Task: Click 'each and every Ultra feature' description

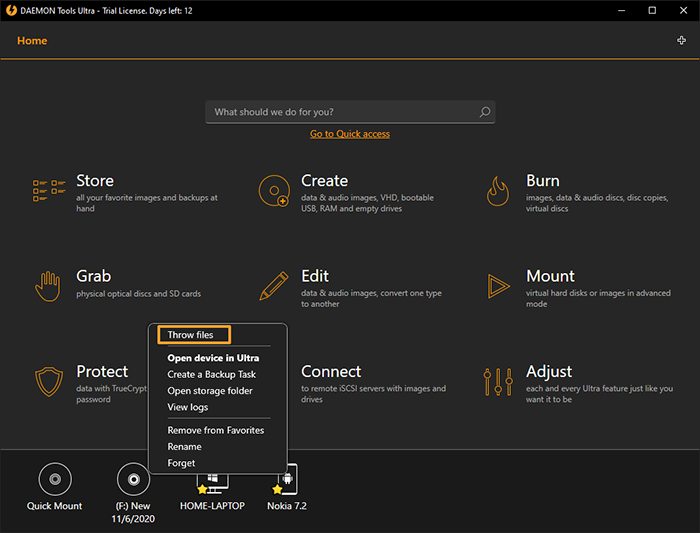Action: click(x=599, y=394)
